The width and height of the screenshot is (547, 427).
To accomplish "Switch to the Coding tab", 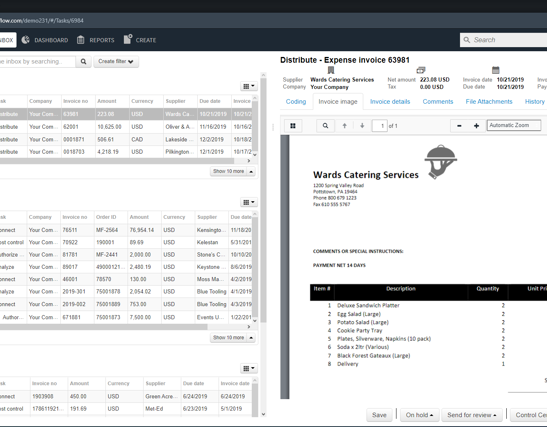I will 296,102.
